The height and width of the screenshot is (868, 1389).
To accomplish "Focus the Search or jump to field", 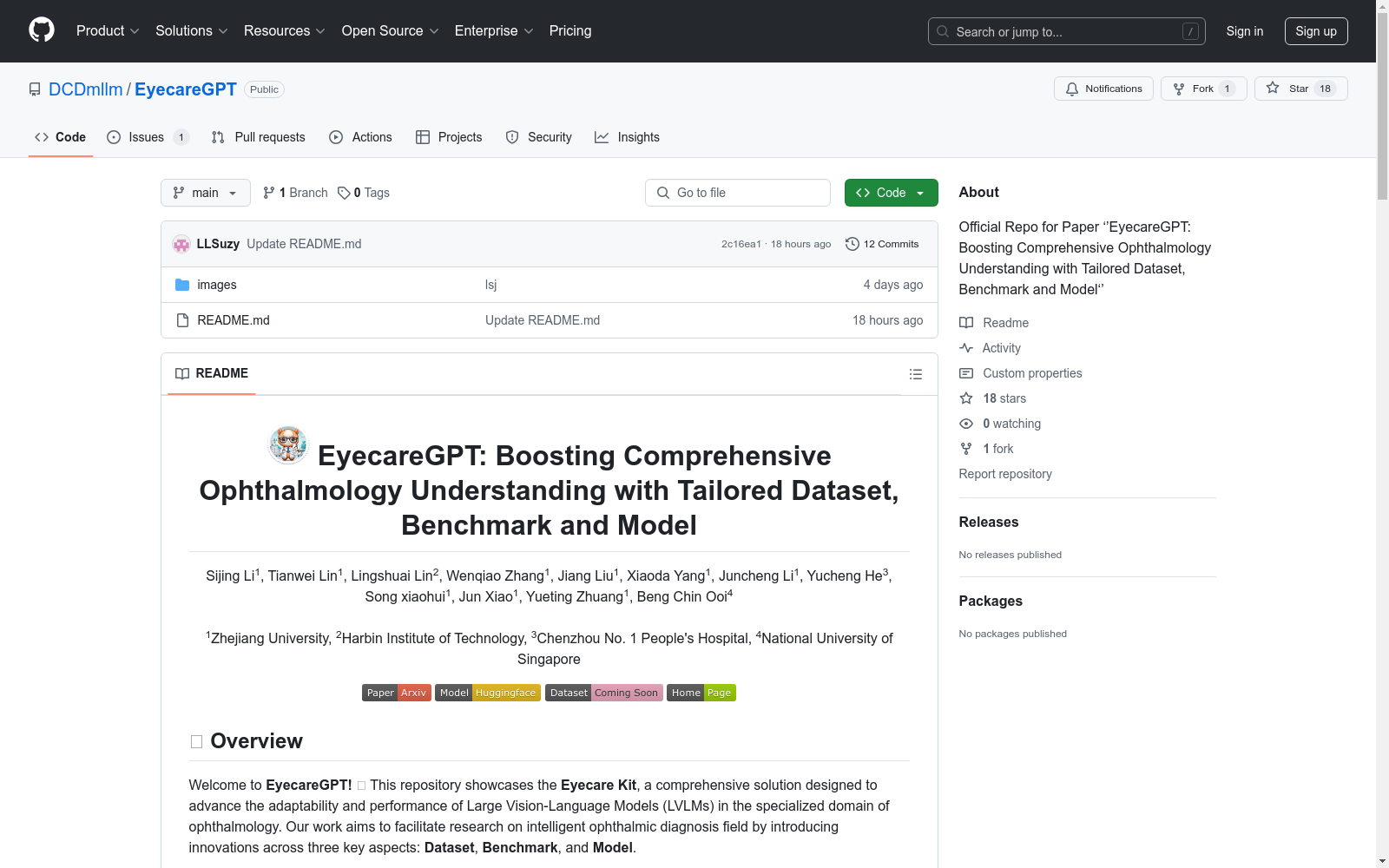I will point(1066,31).
